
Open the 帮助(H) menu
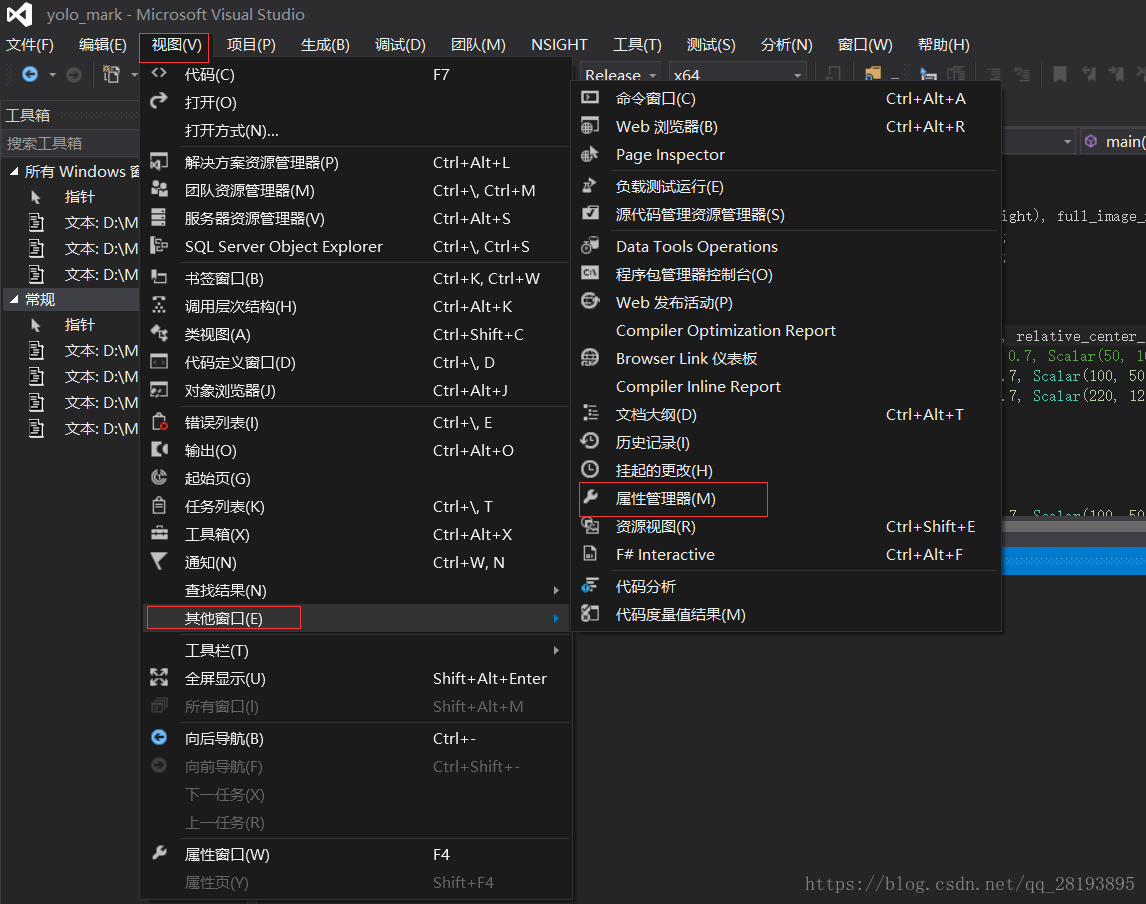[944, 45]
